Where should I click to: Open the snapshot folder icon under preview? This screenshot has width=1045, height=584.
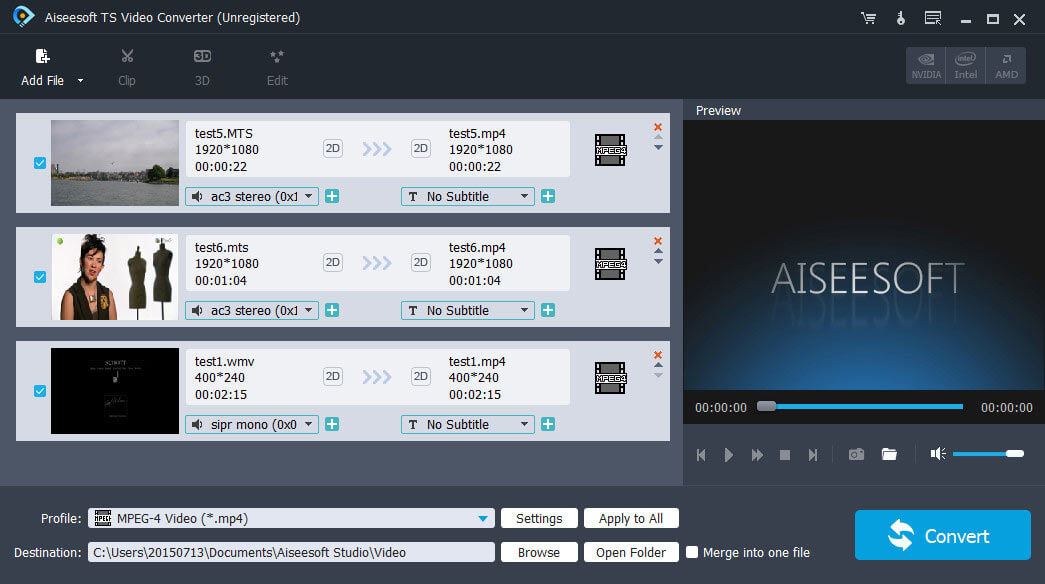click(889, 454)
